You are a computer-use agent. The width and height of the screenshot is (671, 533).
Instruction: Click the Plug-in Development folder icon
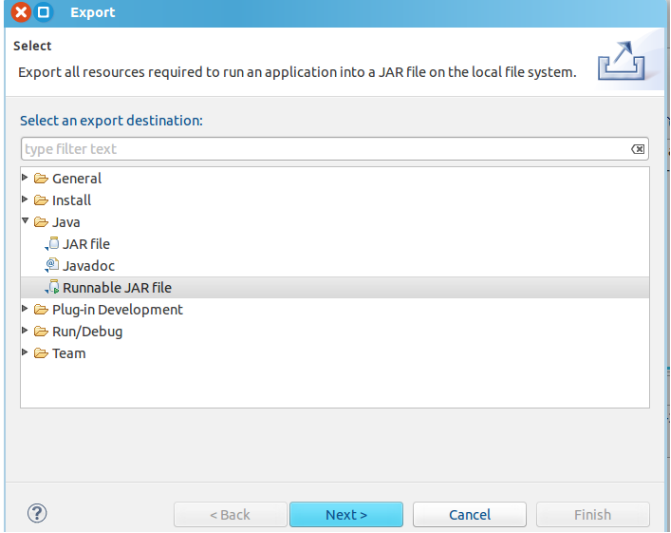click(x=41, y=310)
